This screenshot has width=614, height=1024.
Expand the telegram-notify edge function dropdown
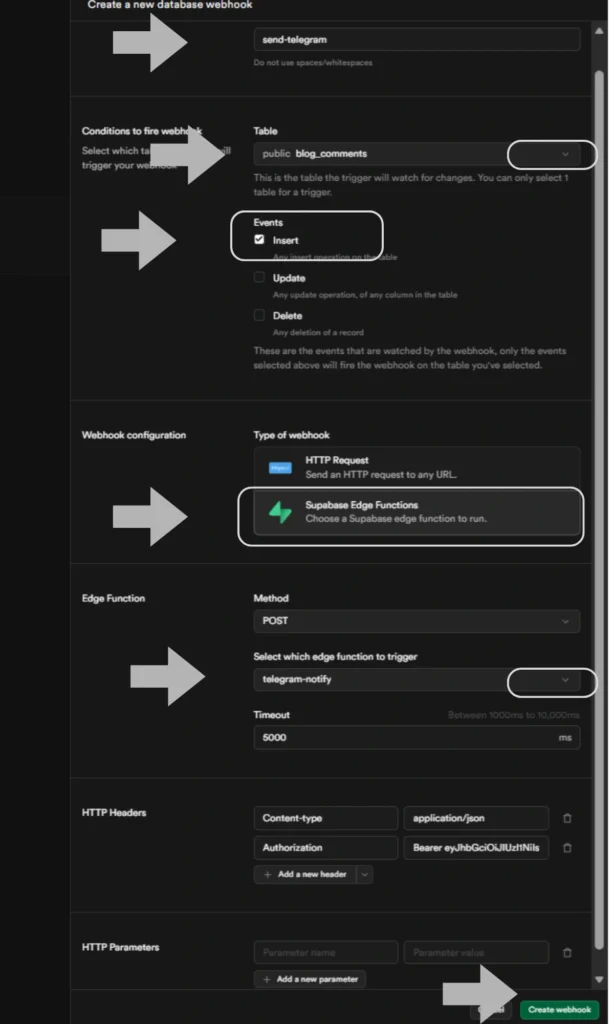[x=417, y=680]
